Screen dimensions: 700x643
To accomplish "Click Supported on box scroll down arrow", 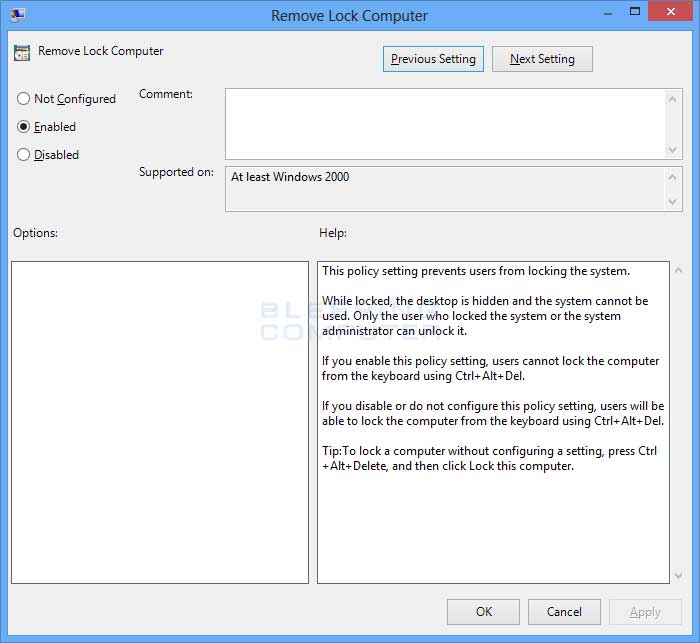I will tap(673, 202).
